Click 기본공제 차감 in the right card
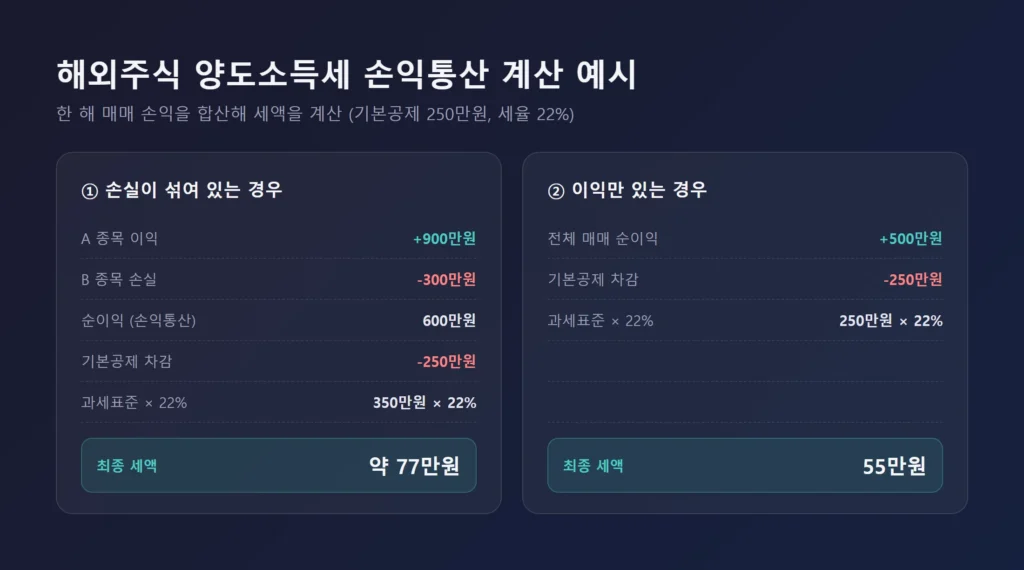 [593, 279]
